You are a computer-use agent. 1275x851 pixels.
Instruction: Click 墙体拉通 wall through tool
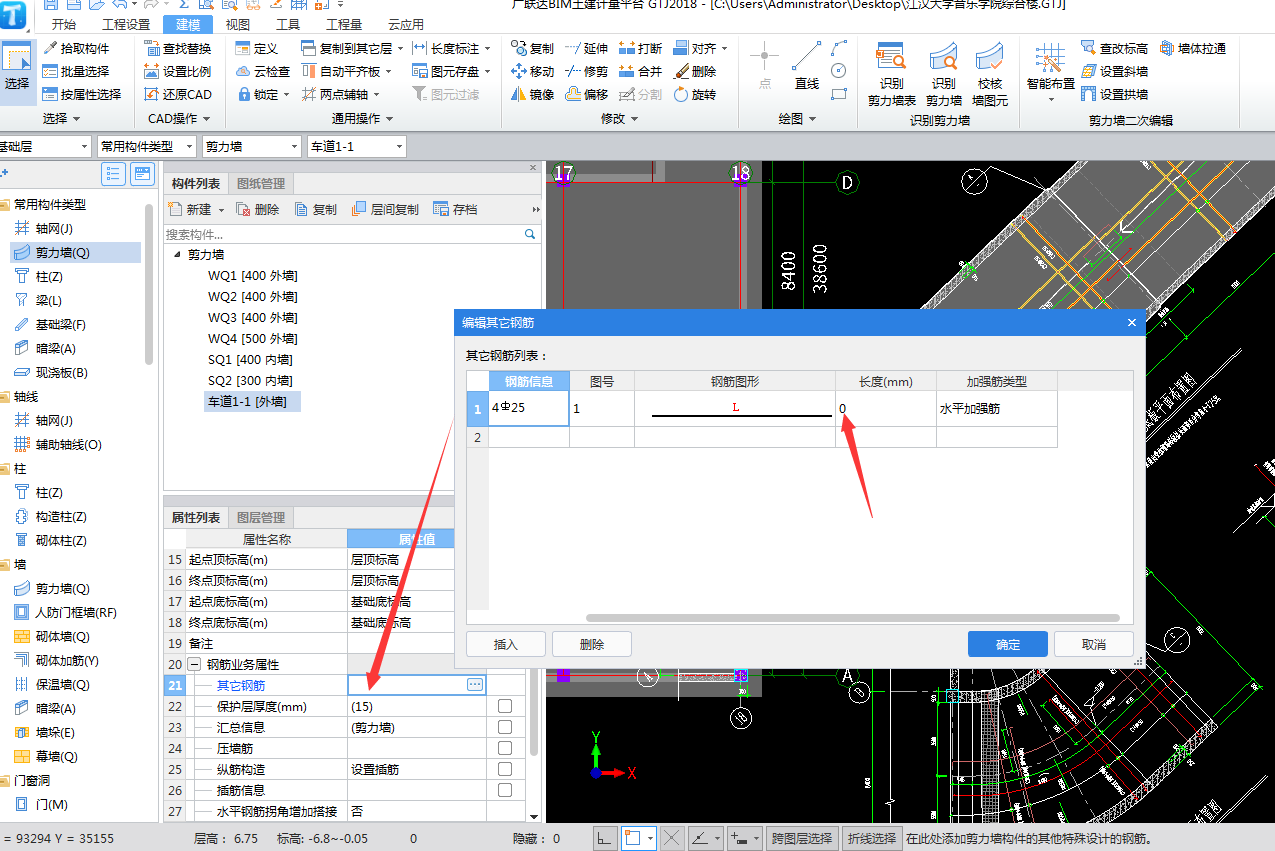tap(1193, 48)
